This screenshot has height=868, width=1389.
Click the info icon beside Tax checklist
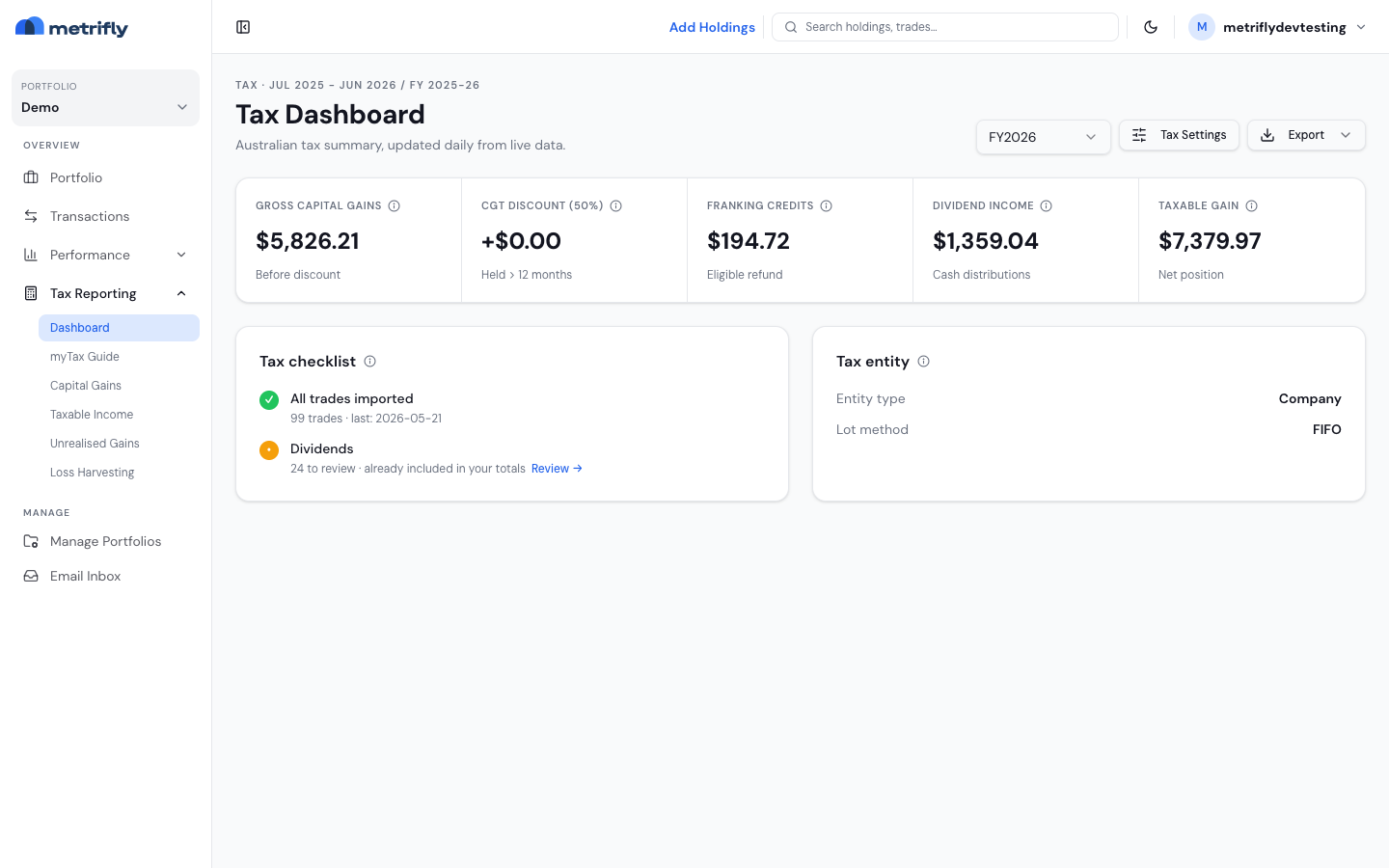369,362
